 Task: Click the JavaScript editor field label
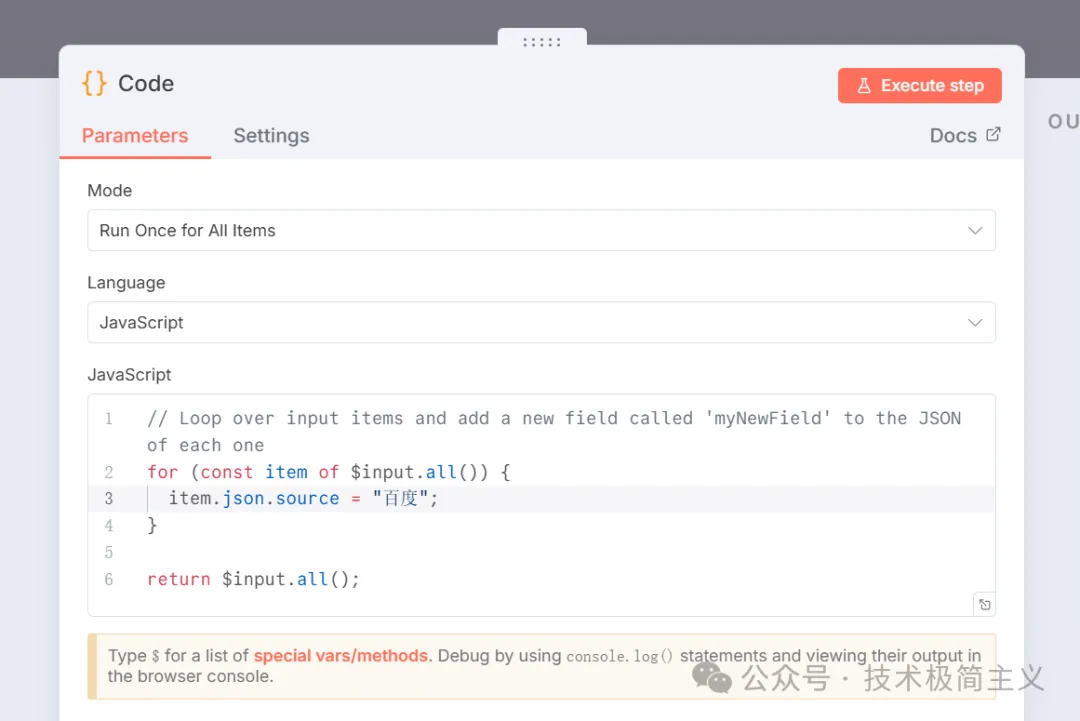[x=129, y=375]
